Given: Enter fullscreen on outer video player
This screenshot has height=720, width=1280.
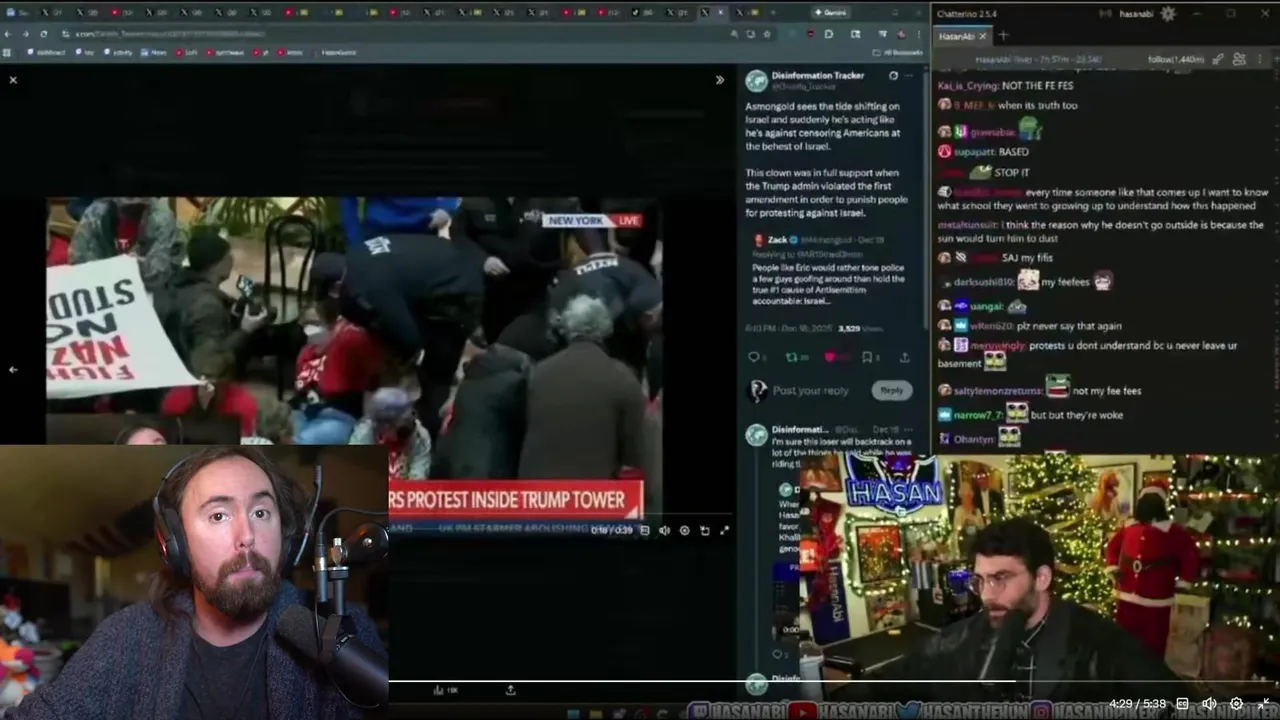Looking at the screenshot, I should [x=1264, y=703].
